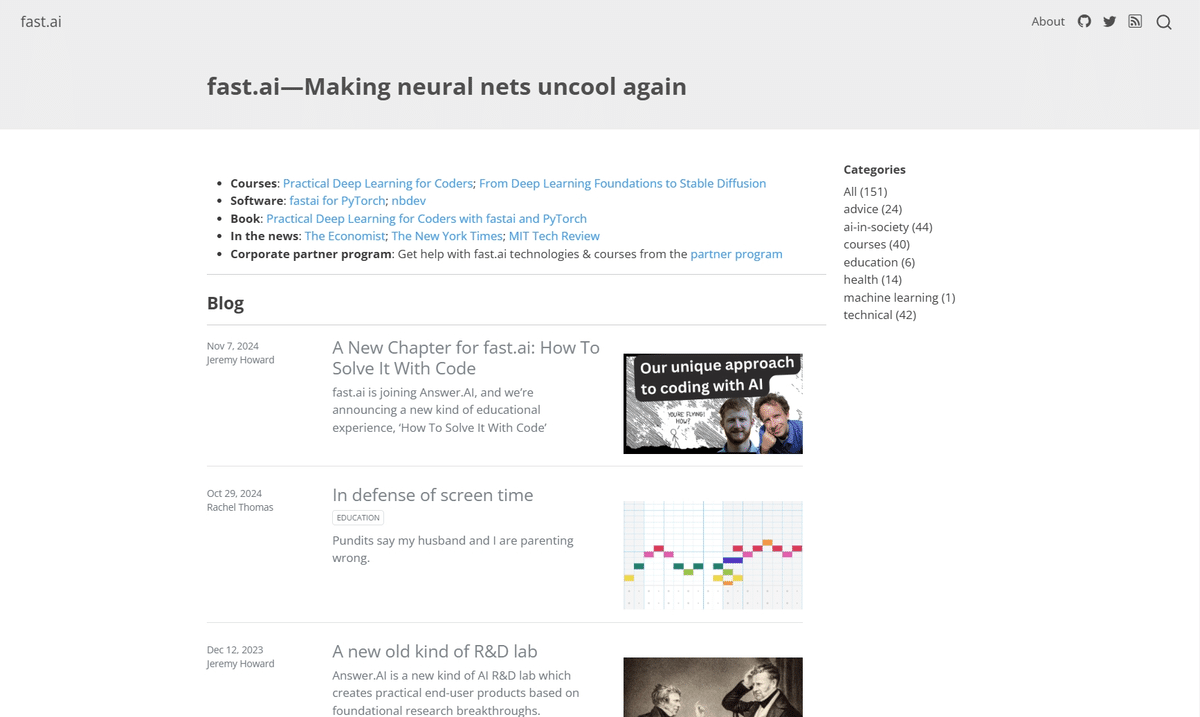This screenshot has height=717, width=1200.
Task: Open the nbdev software link
Action: (409, 201)
